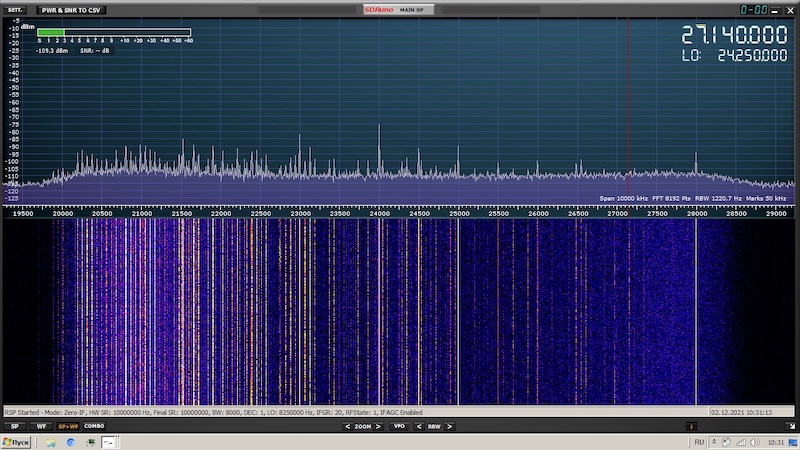Decrease RBW with left arrow
Viewport: 800px width, 450px height.
tap(420, 426)
